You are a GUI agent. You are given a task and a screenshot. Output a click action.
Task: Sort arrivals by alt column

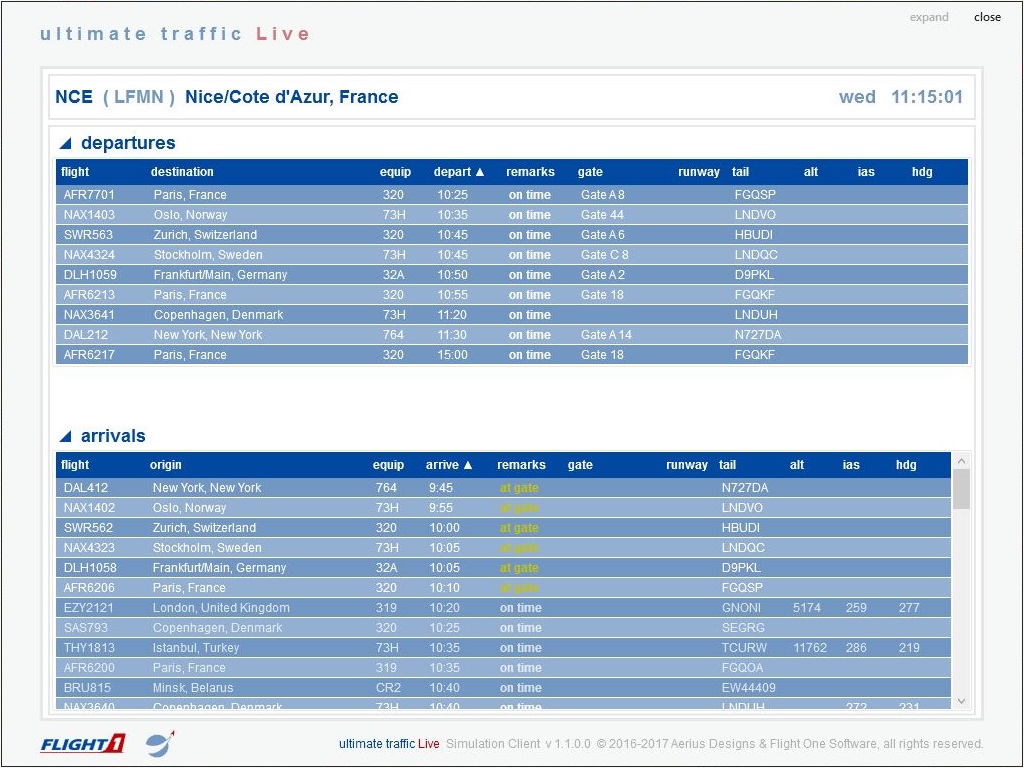click(797, 465)
